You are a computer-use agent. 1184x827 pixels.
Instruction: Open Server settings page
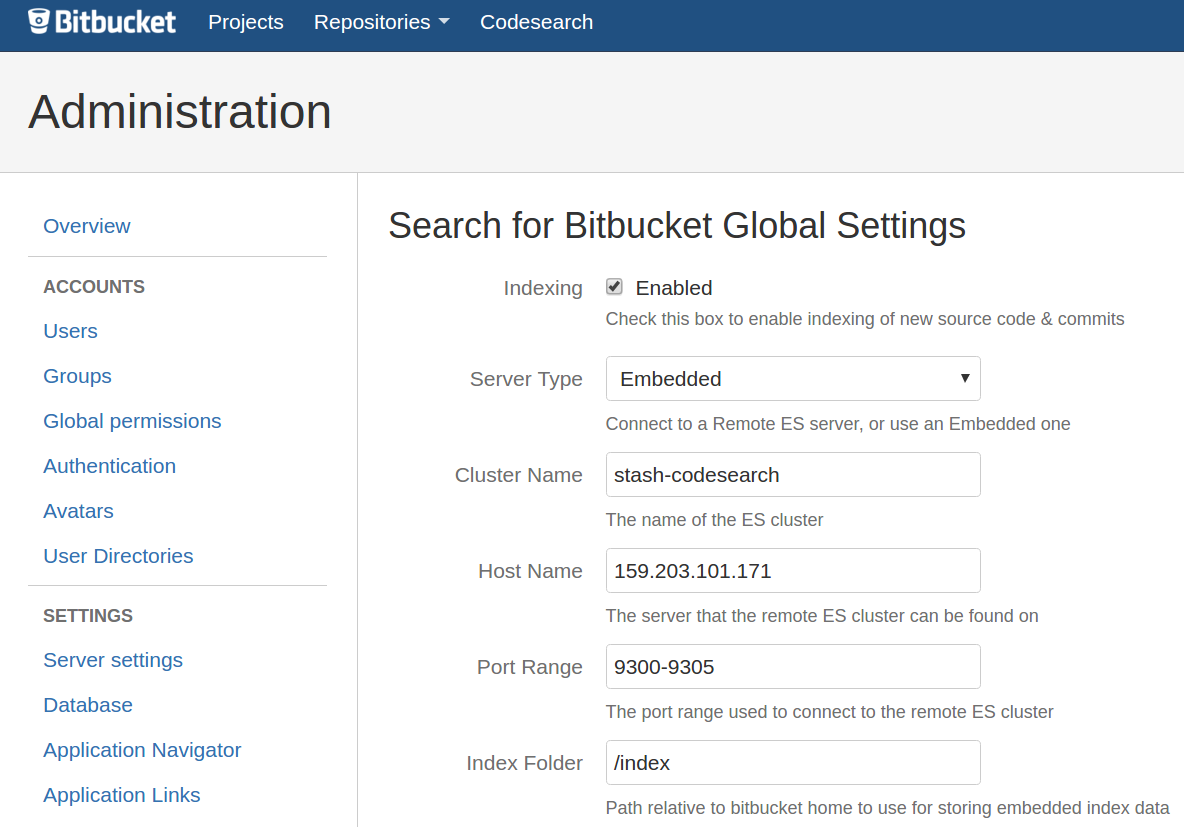tap(113, 660)
